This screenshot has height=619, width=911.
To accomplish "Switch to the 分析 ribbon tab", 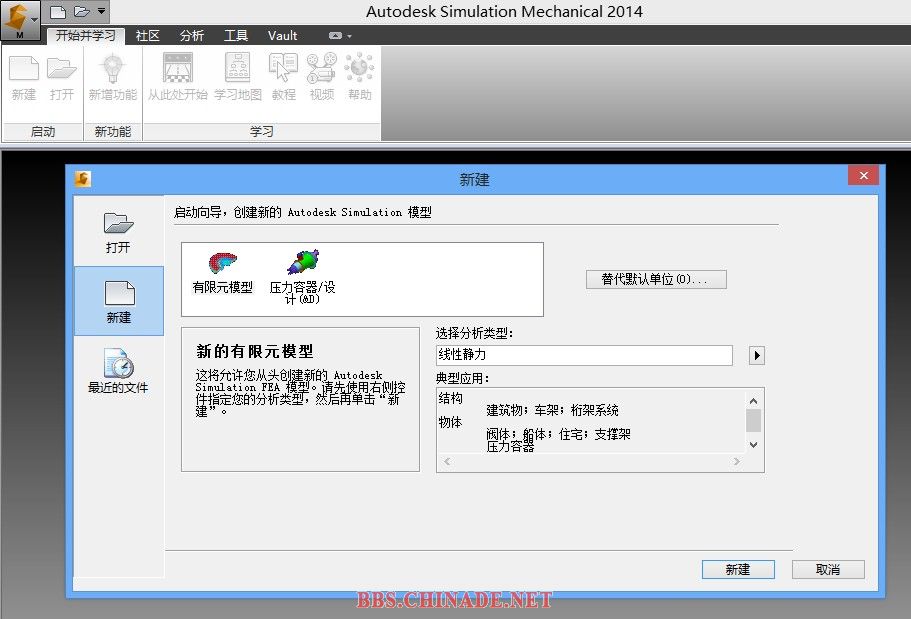I will (x=191, y=35).
